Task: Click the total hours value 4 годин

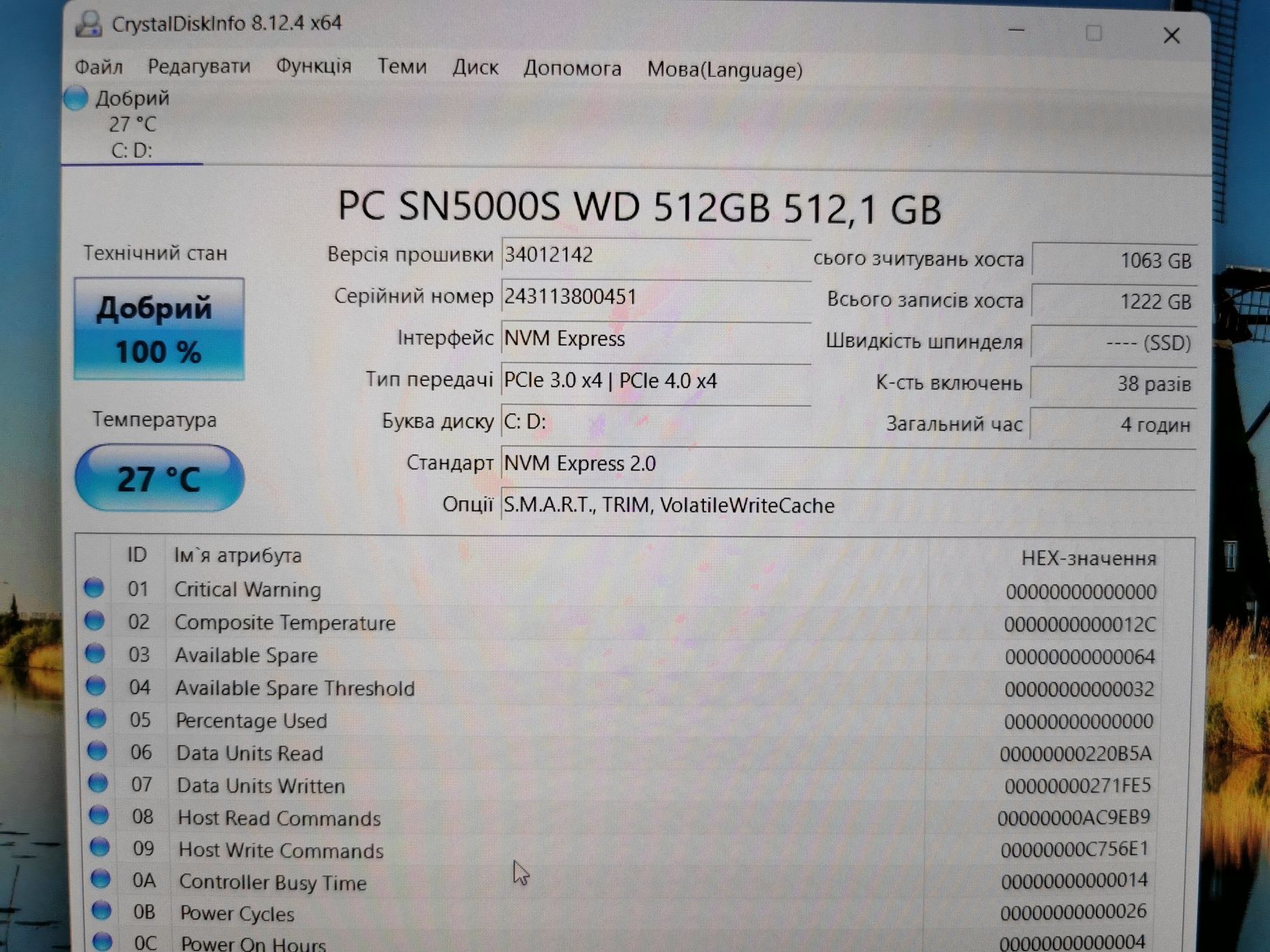Action: [1114, 425]
